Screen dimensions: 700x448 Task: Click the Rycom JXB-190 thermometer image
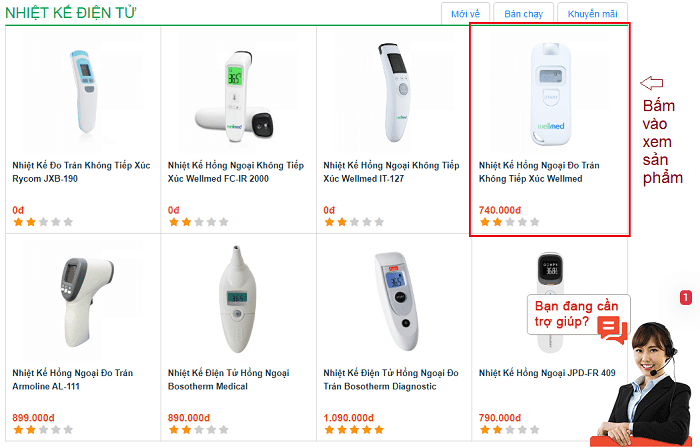pos(82,90)
